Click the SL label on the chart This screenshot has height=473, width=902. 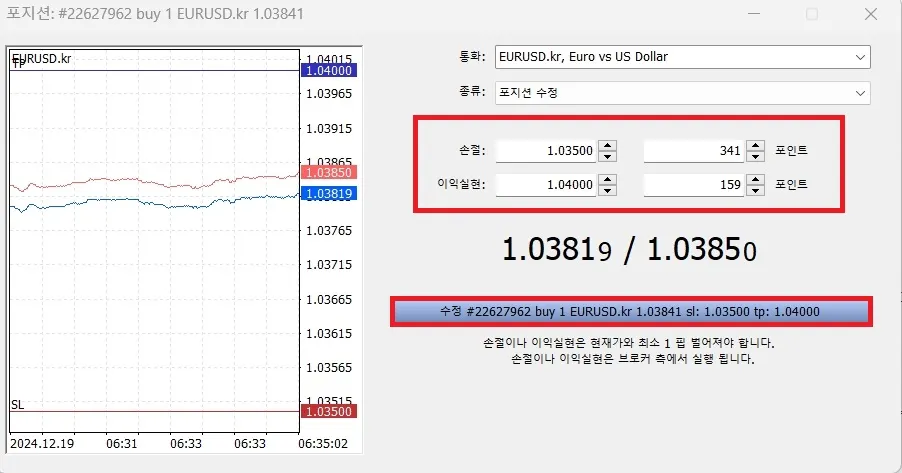18,405
